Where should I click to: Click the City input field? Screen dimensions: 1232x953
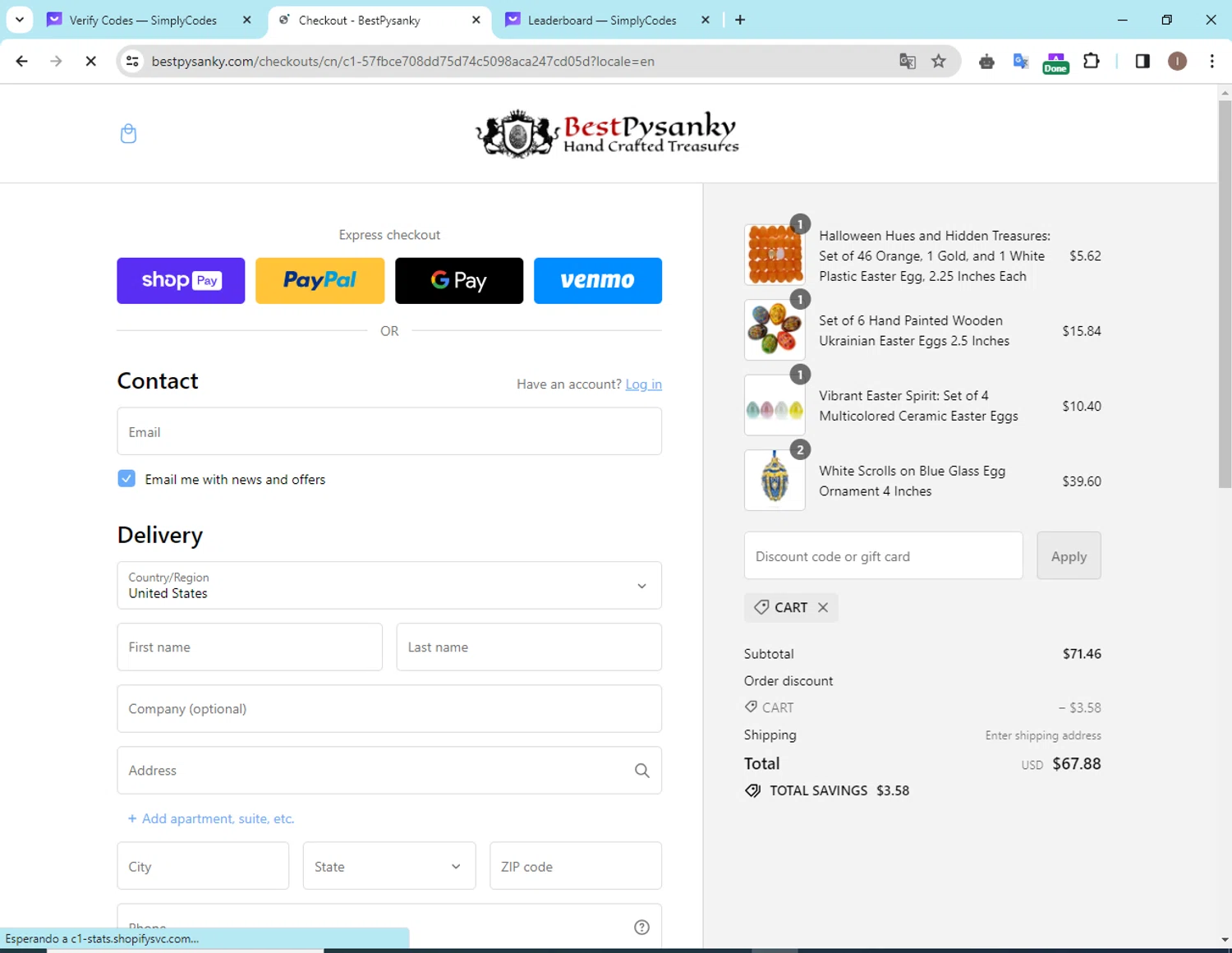(203, 866)
